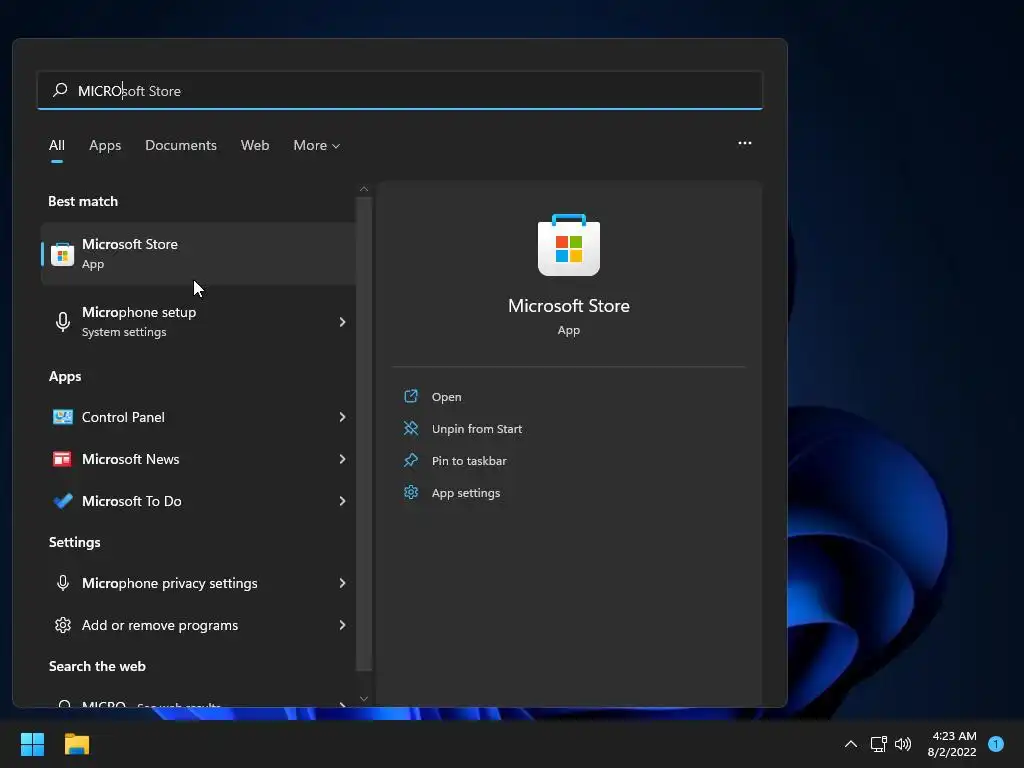Image resolution: width=1024 pixels, height=768 pixels.
Task: Show hidden tray icons chevron
Action: [850, 744]
